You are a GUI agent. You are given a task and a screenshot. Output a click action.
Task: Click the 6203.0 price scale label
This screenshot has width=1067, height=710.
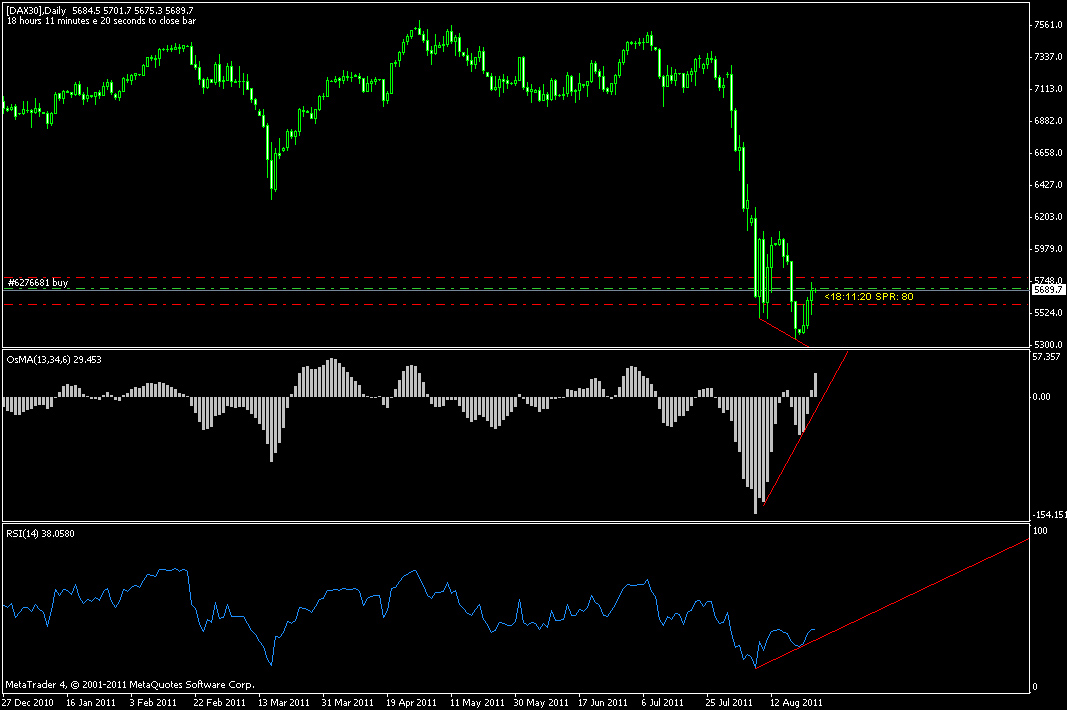tap(1048, 217)
